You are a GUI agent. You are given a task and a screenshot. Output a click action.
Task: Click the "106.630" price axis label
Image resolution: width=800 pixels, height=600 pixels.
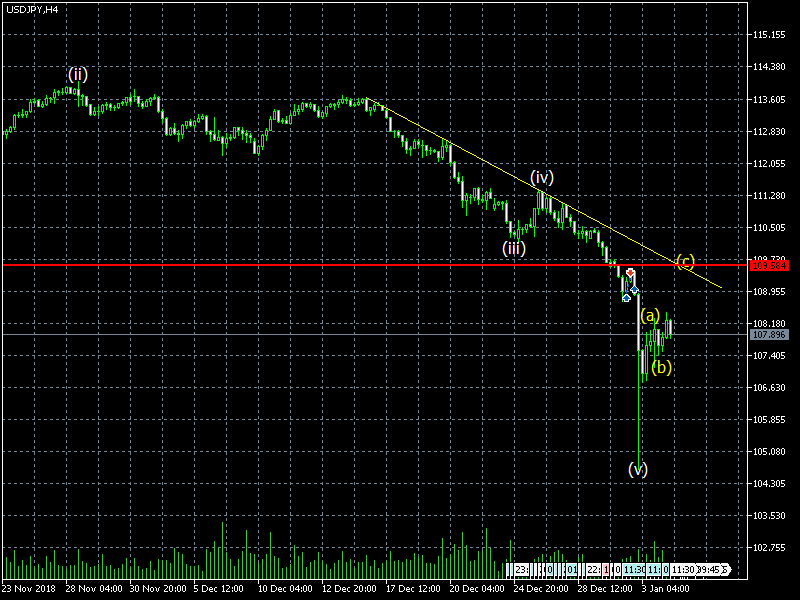click(x=769, y=388)
